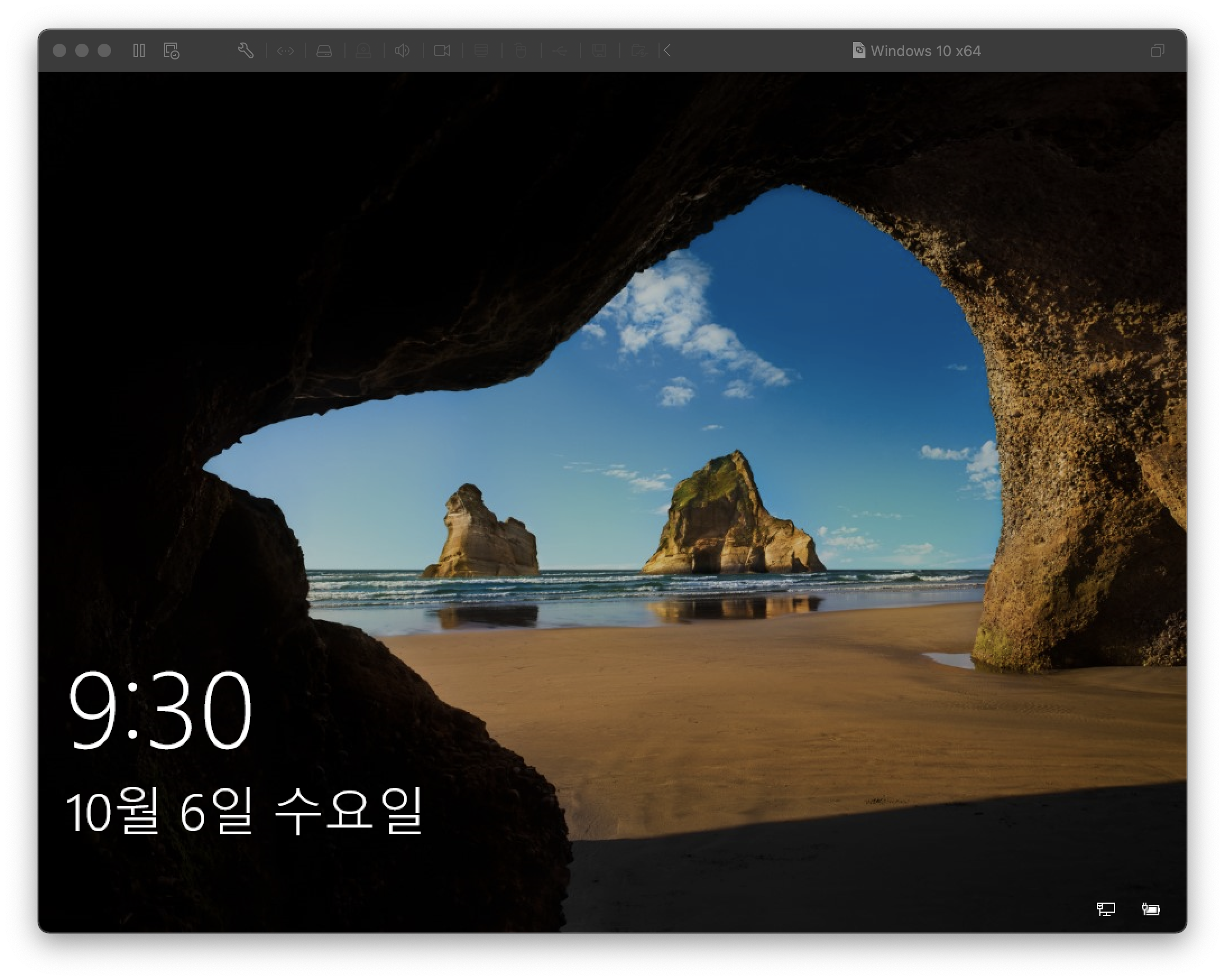The width and height of the screenshot is (1225, 980).
Task: Close the VM window red button
Action: pyautogui.click(x=59, y=51)
